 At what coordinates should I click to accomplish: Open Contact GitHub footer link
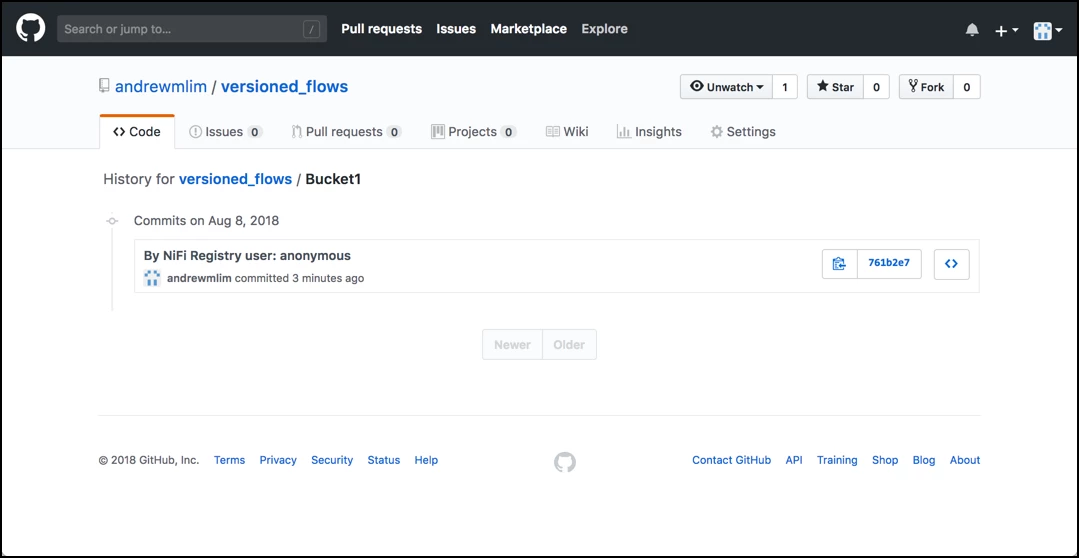pyautogui.click(x=731, y=460)
